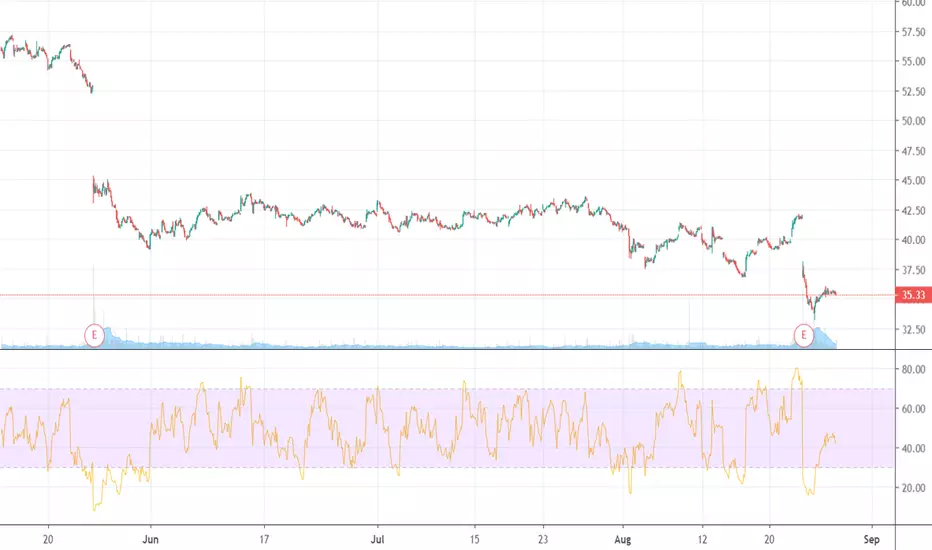Click the 23 date label on time axis
This screenshot has width=932, height=550.
click(543, 540)
